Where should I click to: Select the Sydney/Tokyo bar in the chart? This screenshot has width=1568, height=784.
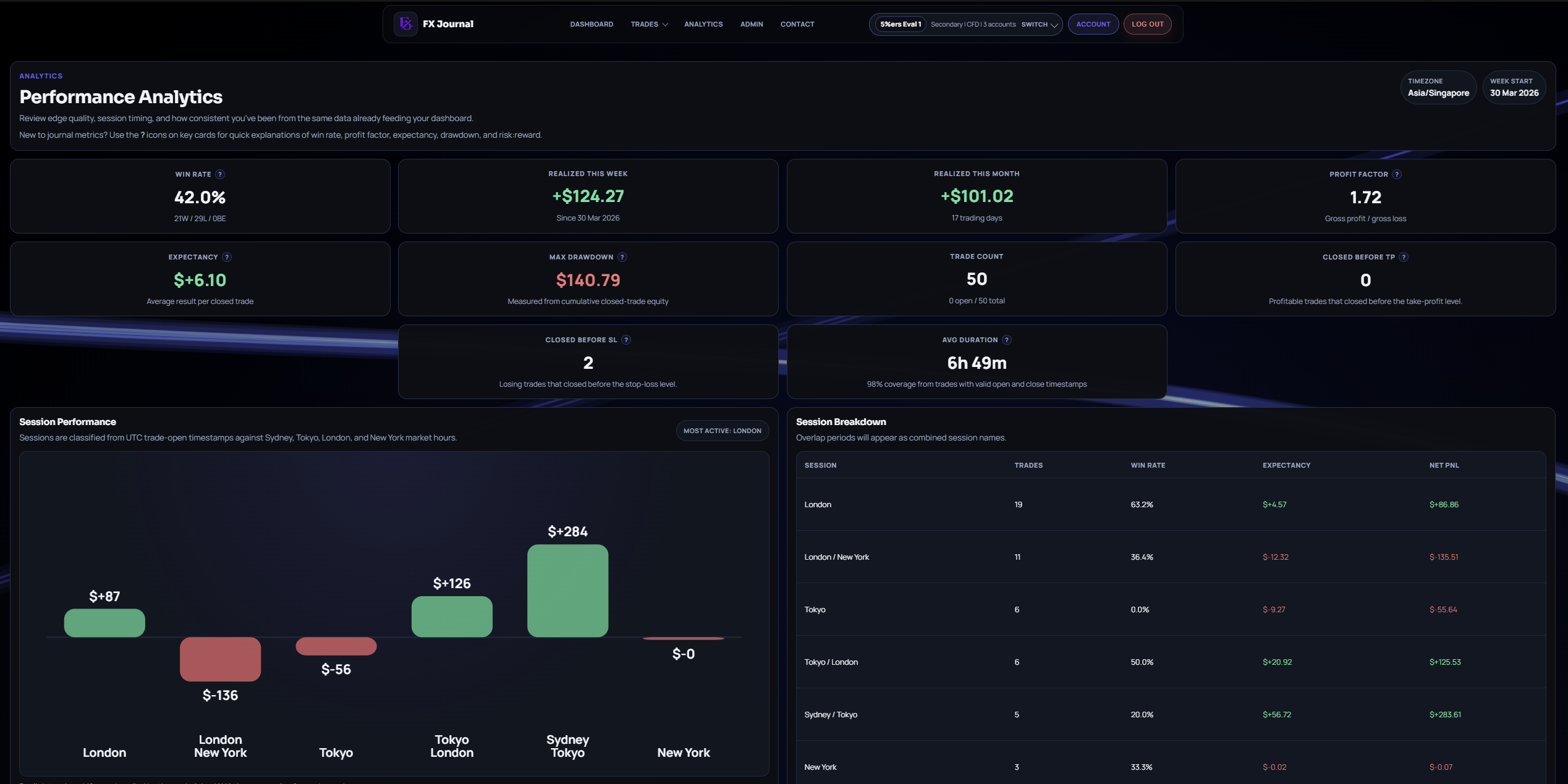tap(567, 590)
